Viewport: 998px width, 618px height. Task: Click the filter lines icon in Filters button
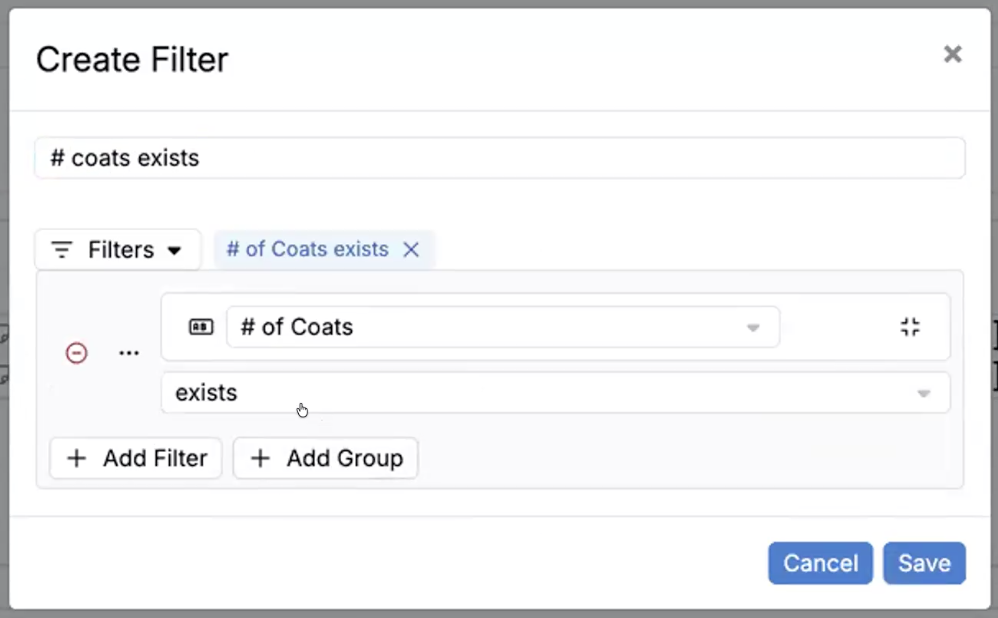(62, 249)
